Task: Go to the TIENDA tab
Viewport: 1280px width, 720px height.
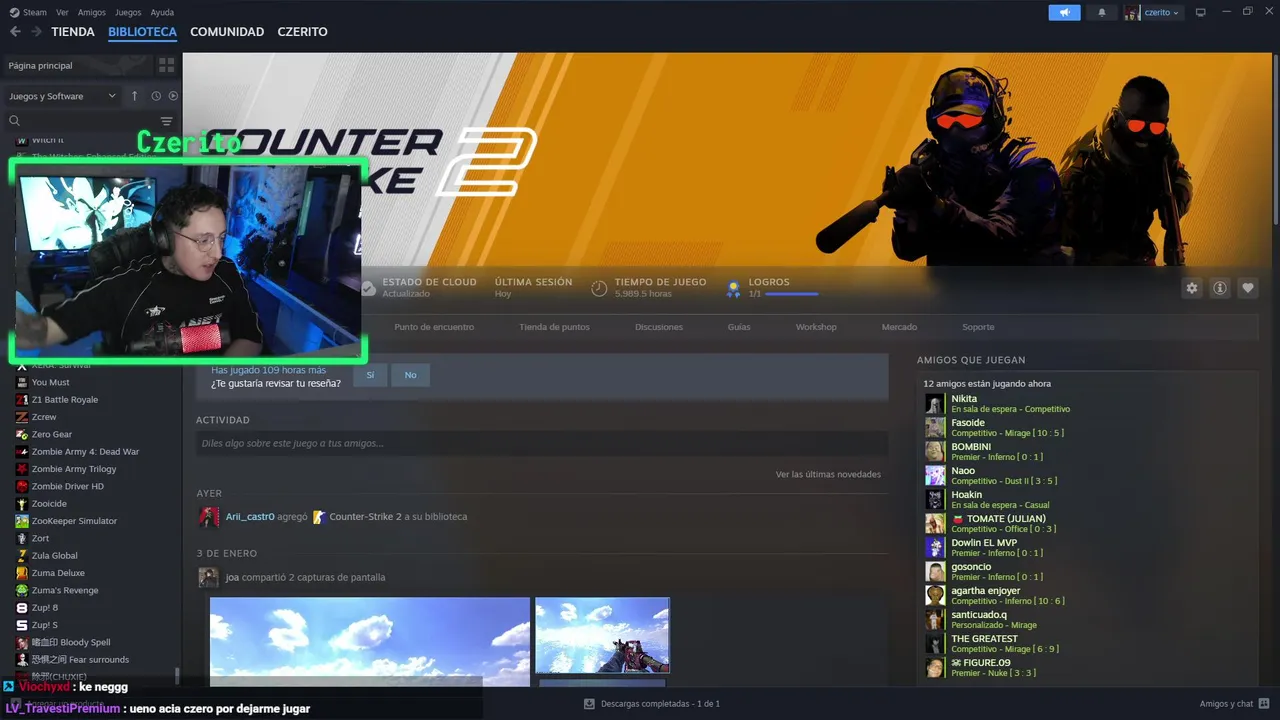Action: tap(73, 32)
